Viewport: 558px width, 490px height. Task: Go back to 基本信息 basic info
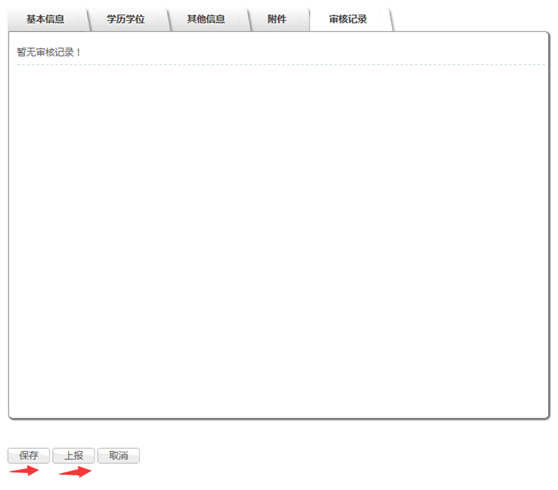coord(46,19)
